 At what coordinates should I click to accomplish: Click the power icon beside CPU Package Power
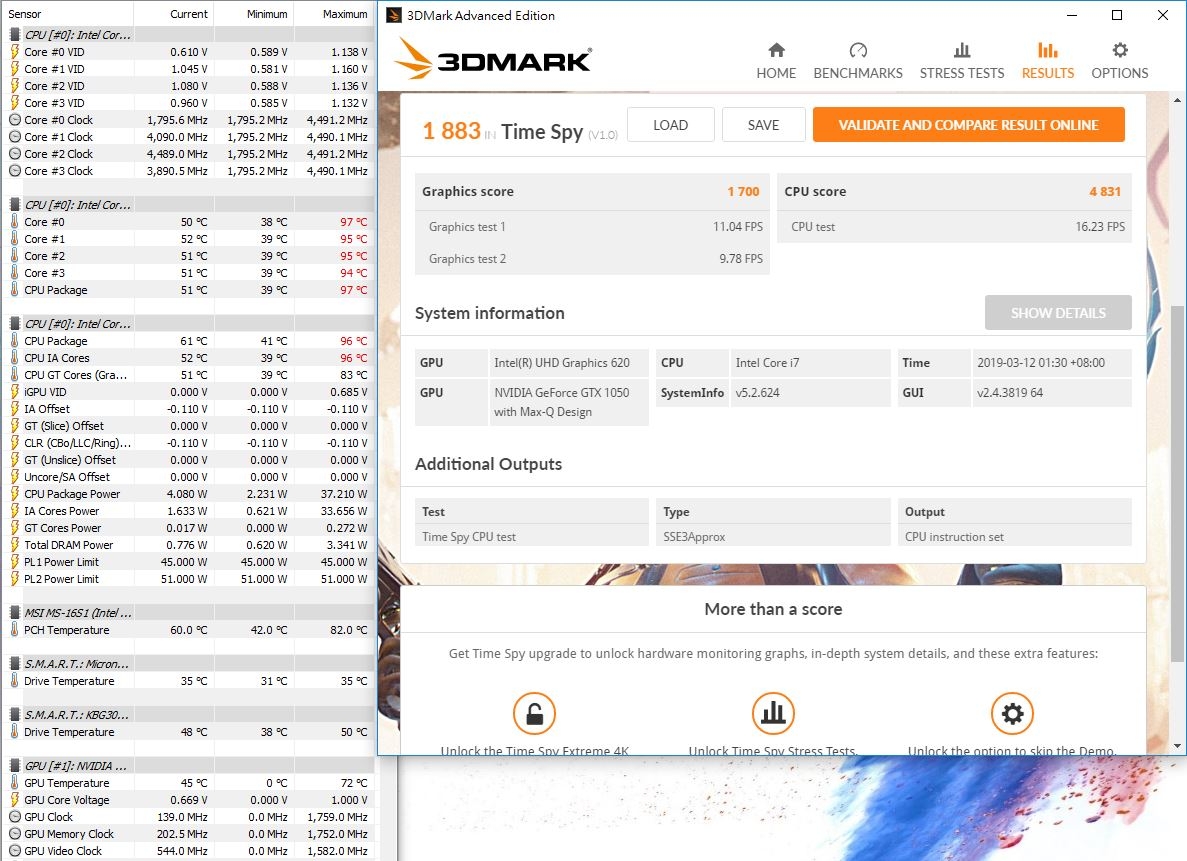pos(14,494)
